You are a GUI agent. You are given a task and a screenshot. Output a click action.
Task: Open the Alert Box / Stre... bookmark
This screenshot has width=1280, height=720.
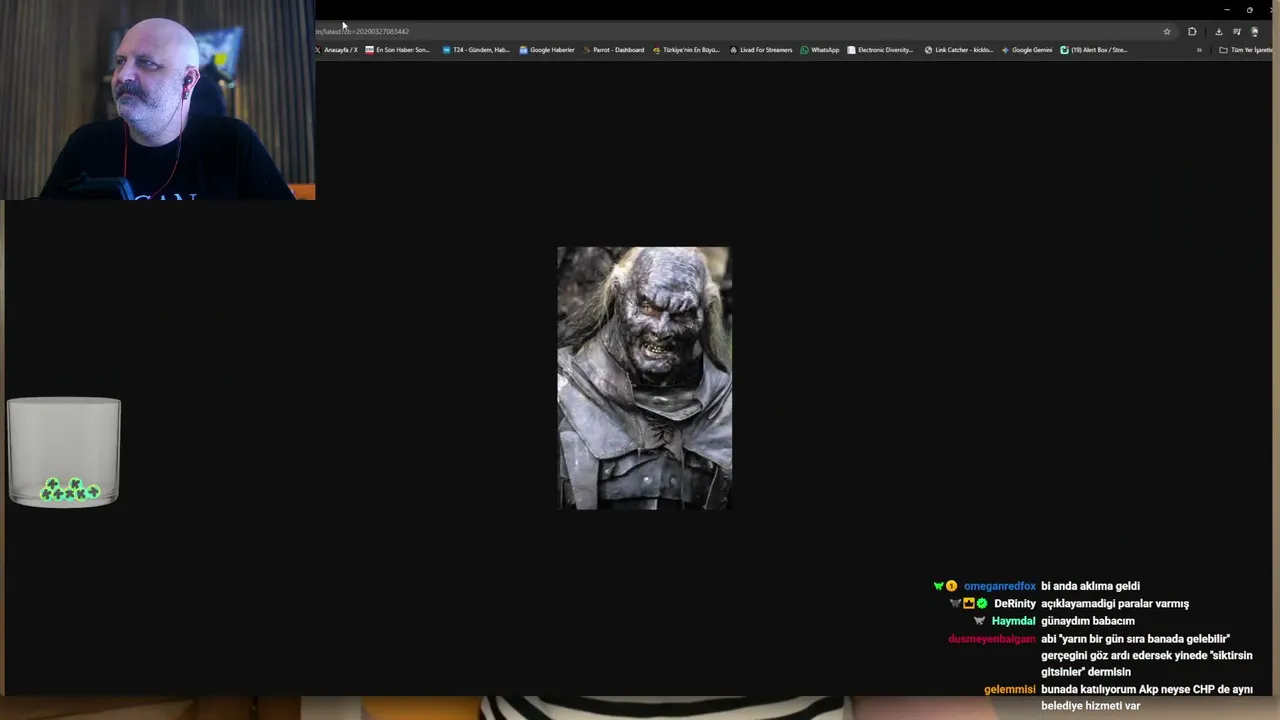point(1094,50)
